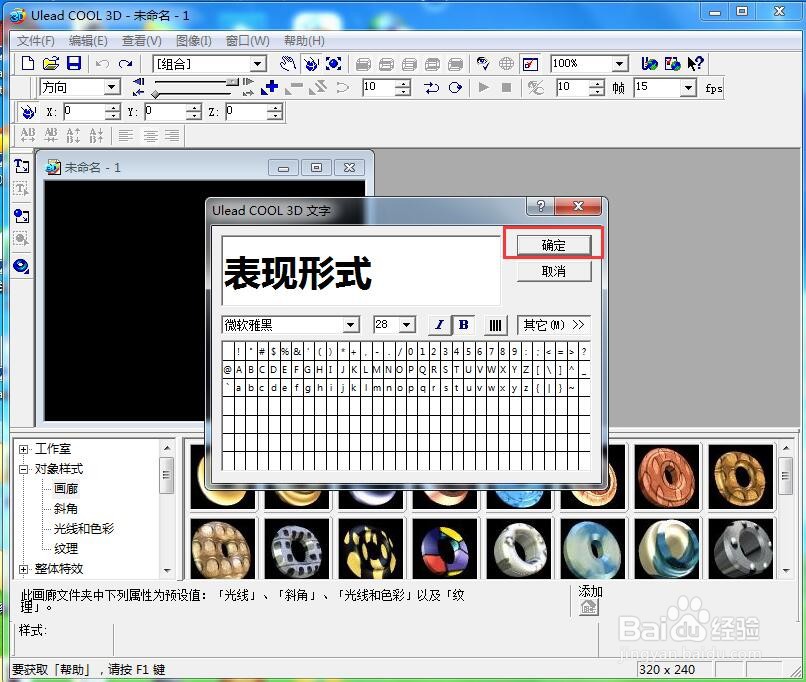Open the font size 28 dropdown

point(407,325)
